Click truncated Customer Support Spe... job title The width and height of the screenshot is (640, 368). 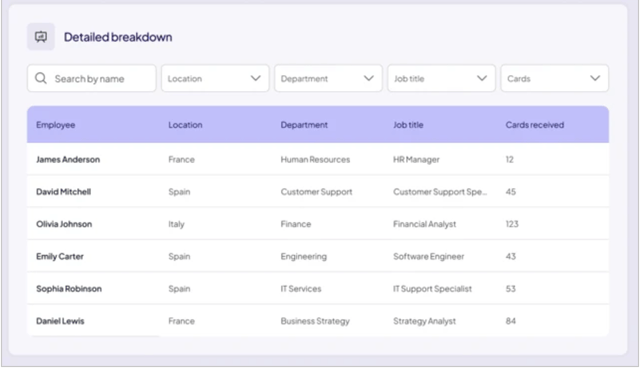click(440, 192)
